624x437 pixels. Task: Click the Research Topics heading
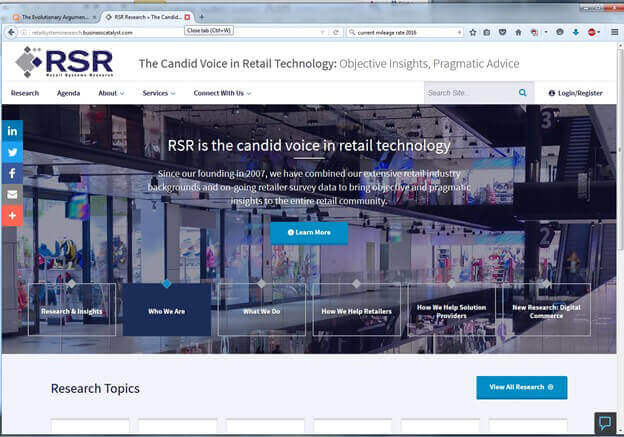pos(95,388)
